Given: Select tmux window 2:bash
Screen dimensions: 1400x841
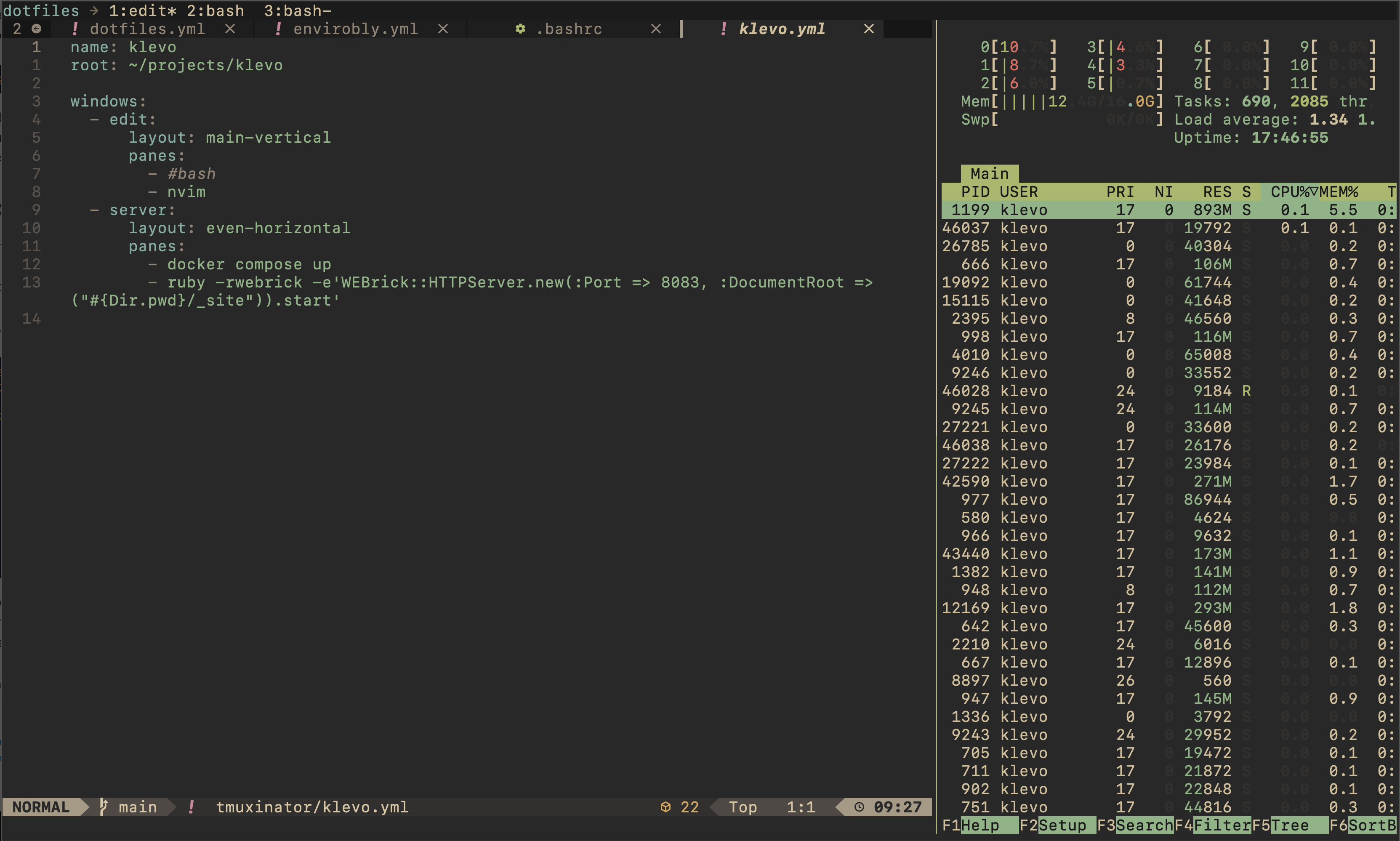Looking at the screenshot, I should 215,11.
